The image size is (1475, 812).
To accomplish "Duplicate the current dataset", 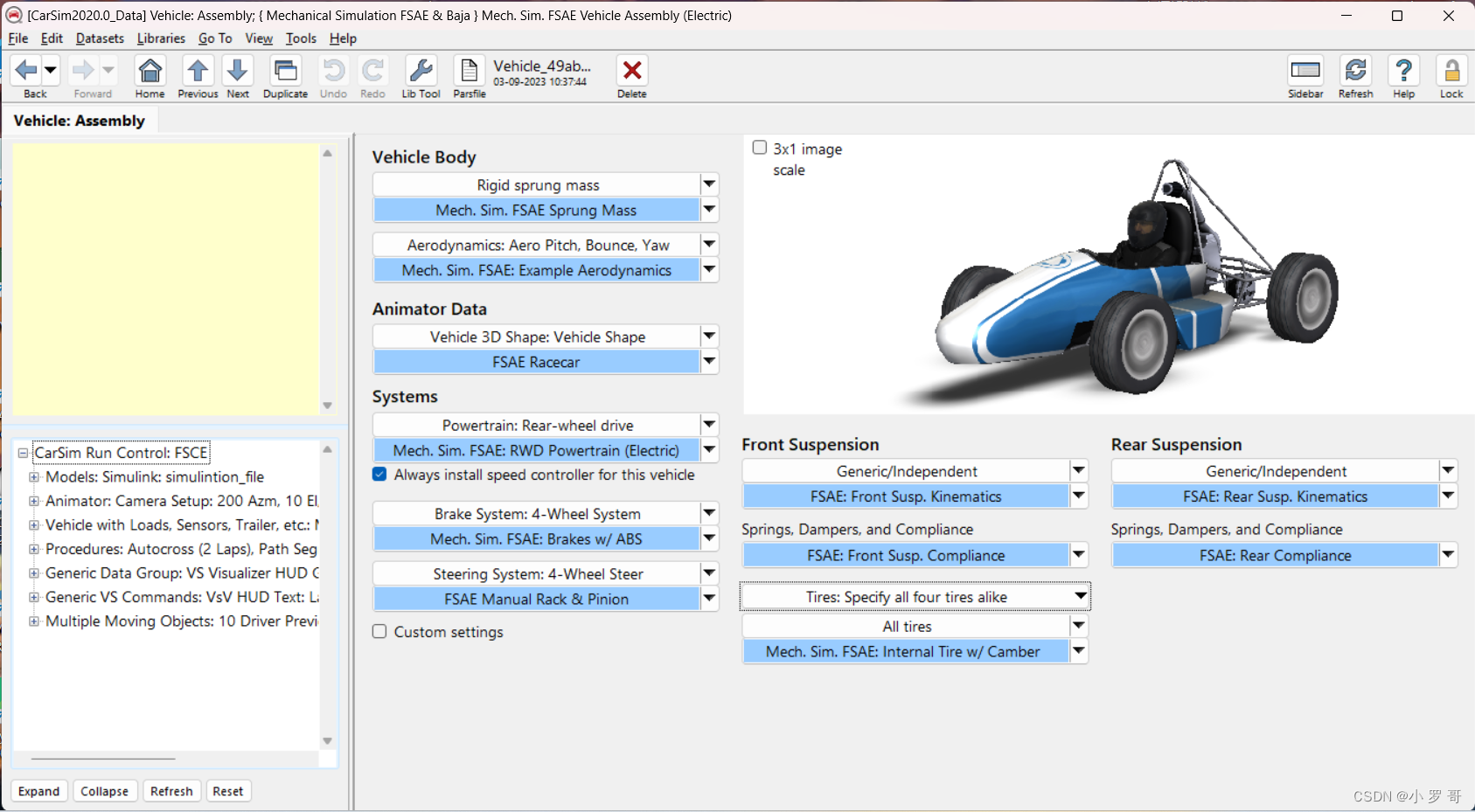I will coord(285,70).
